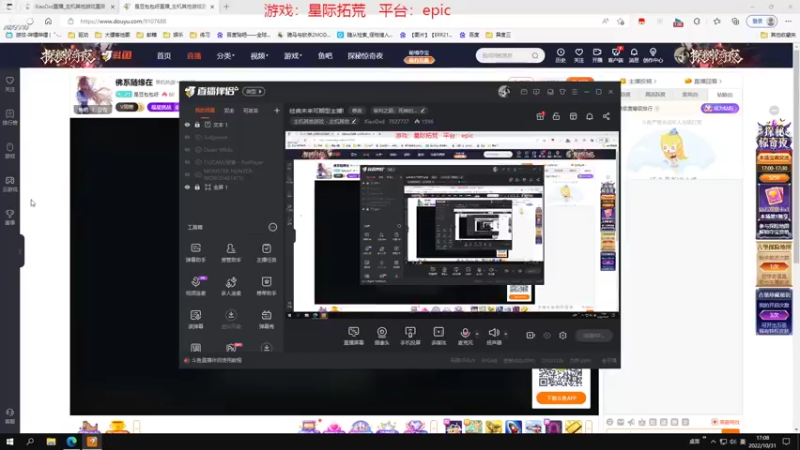Viewport: 800px width, 450px height.
Task: Click the record video icon in streaming bar
Action: click(x=531, y=335)
